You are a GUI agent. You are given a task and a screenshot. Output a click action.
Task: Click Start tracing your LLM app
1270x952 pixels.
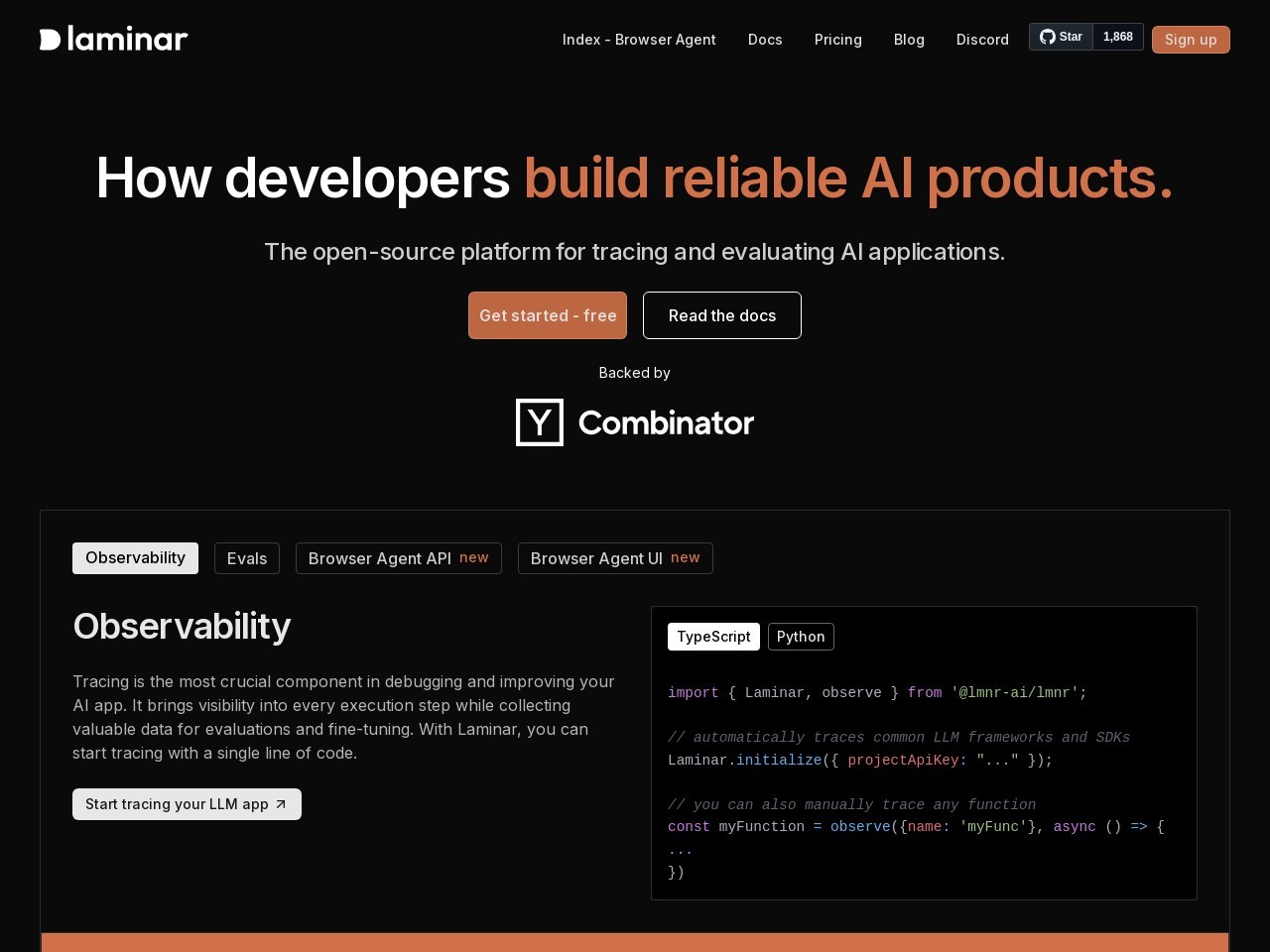pos(187,804)
